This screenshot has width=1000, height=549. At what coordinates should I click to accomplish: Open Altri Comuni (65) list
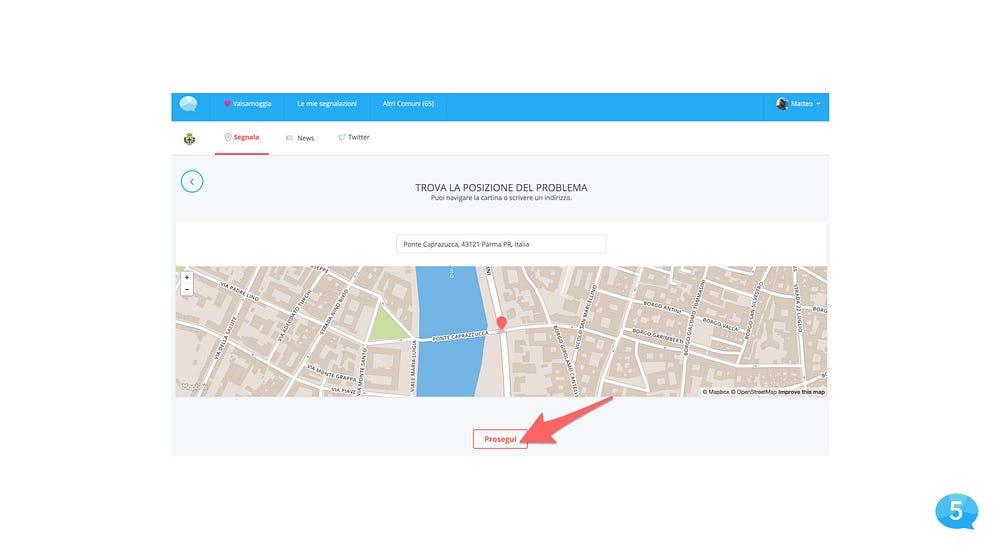(408, 104)
